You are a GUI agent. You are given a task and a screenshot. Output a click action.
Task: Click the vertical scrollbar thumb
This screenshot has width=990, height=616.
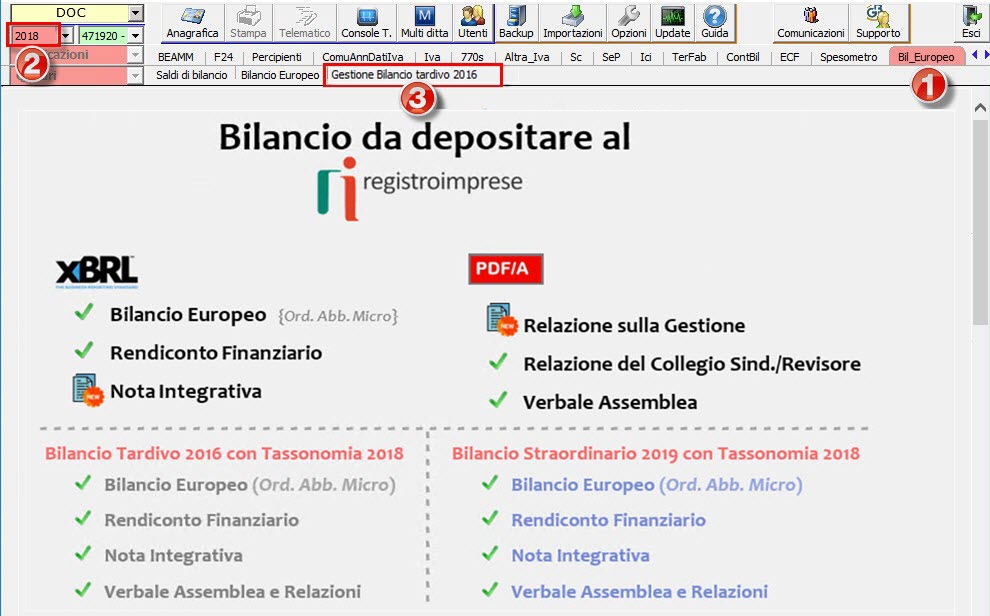(980, 221)
